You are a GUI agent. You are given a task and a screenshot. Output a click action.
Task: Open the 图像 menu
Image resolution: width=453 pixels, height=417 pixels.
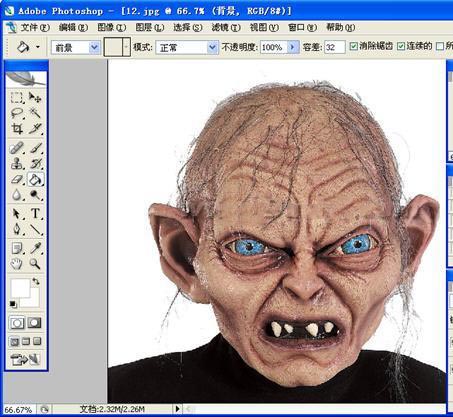pos(111,27)
